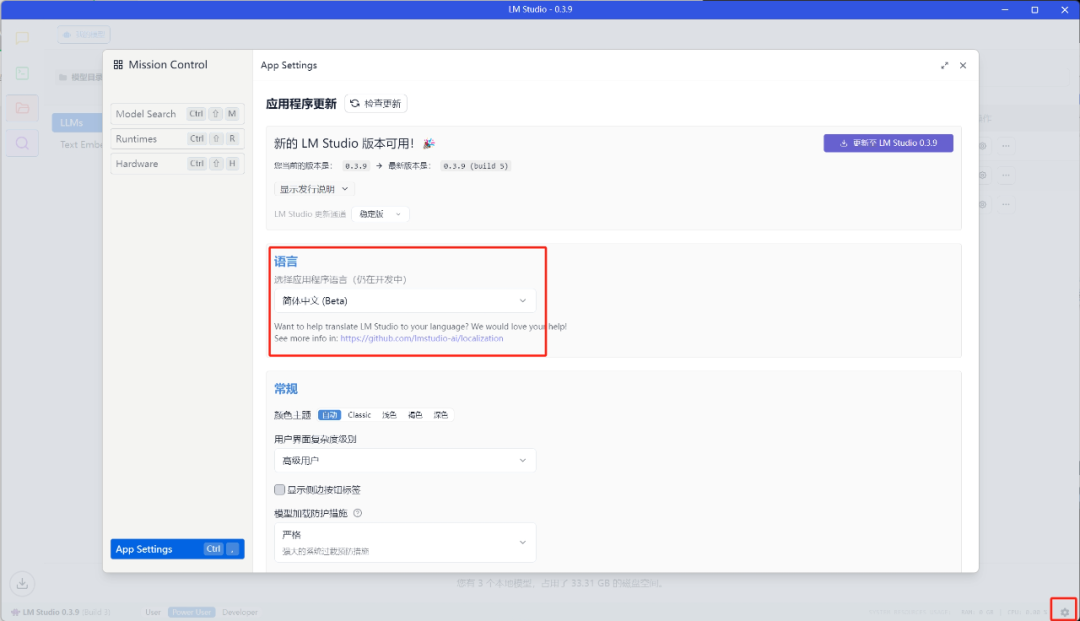The image size is (1080, 621).
Task: Open the 高级用户 UI complexity dropdown
Action: [x=405, y=461]
